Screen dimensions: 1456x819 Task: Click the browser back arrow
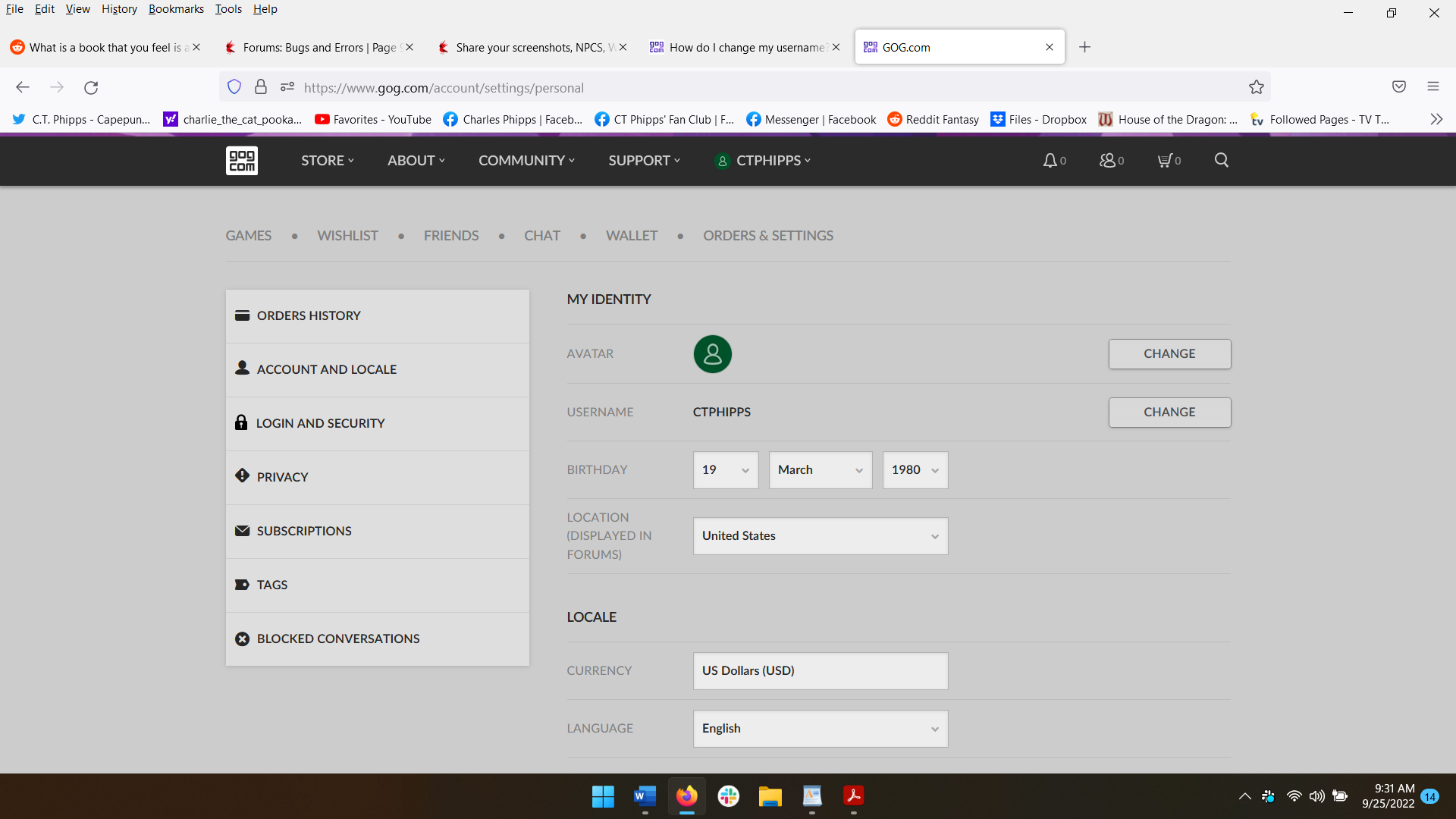click(x=23, y=87)
